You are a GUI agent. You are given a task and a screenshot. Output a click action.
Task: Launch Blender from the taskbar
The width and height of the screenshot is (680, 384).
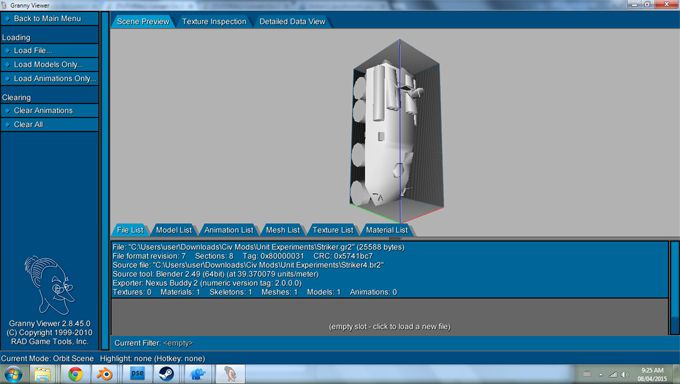pos(104,374)
